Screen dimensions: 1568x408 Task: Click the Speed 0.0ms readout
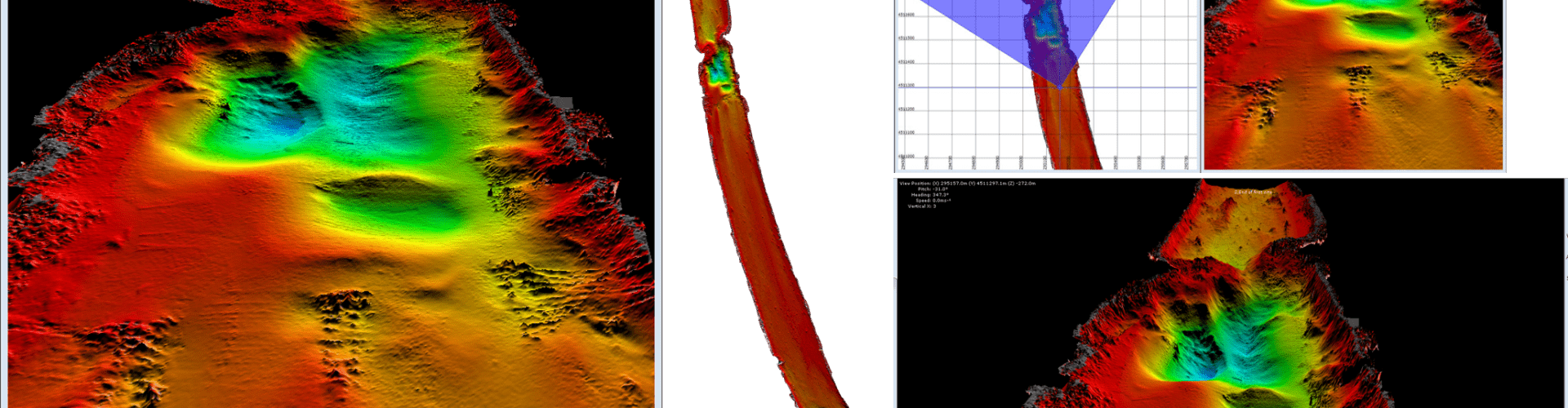[933, 201]
